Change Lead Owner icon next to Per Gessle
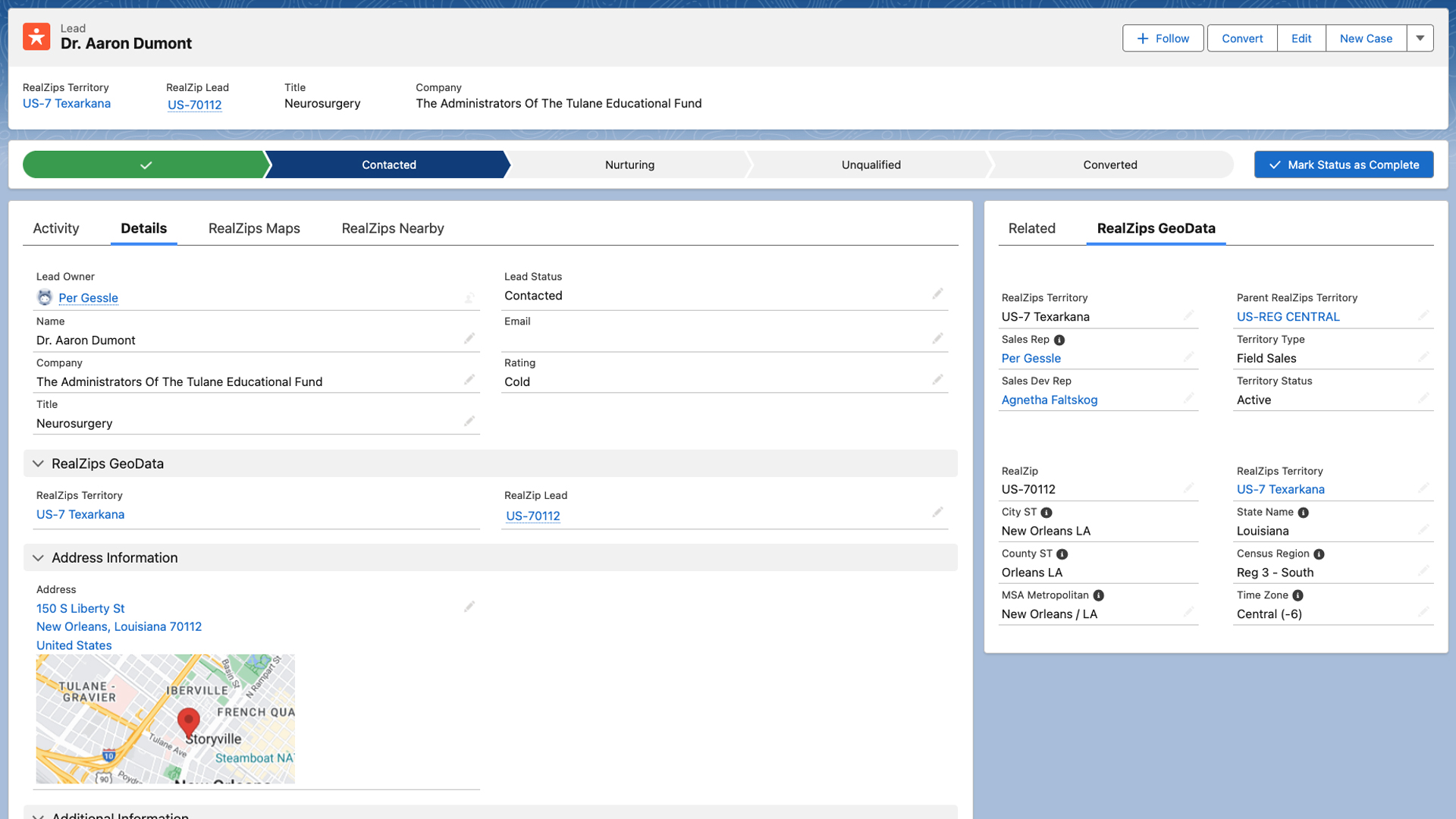This screenshot has width=1456, height=819. [469, 297]
